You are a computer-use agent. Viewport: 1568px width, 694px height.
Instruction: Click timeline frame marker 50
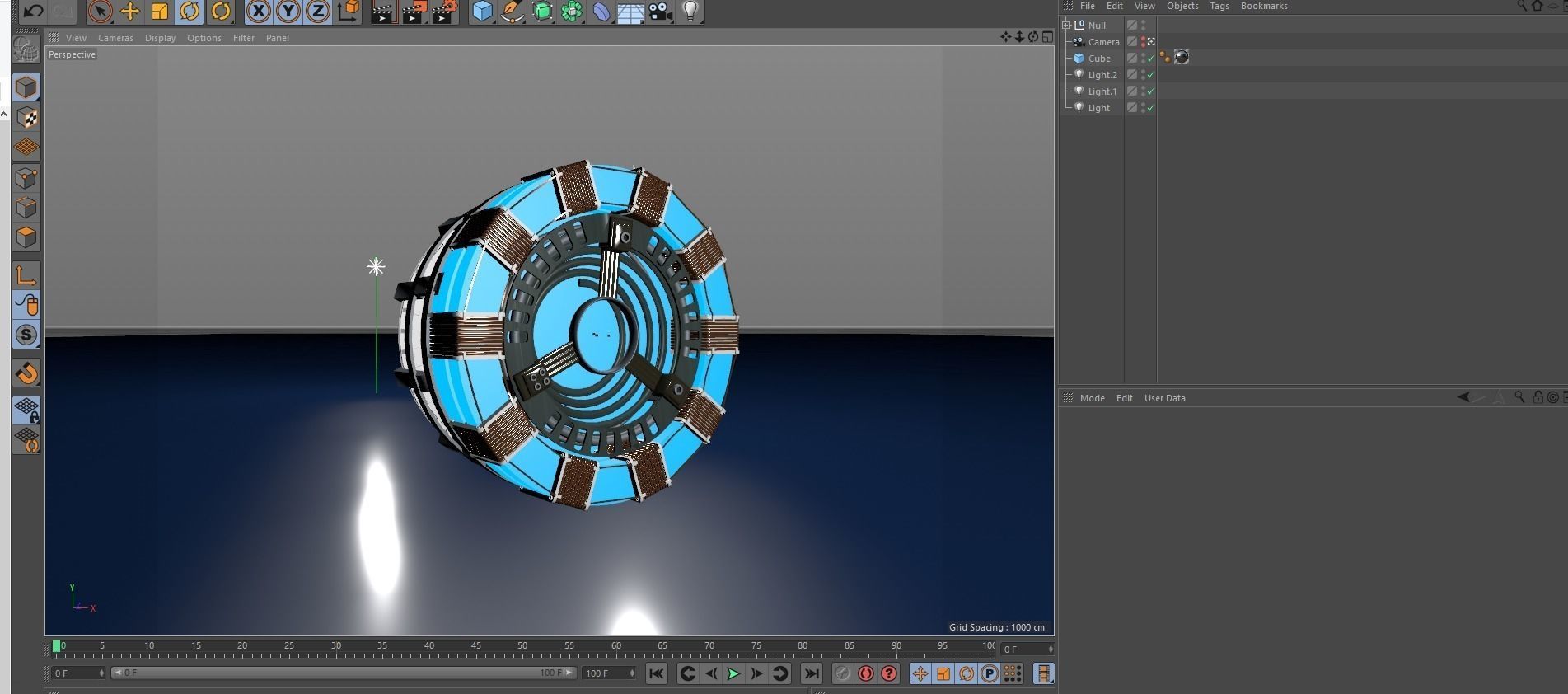(x=522, y=645)
